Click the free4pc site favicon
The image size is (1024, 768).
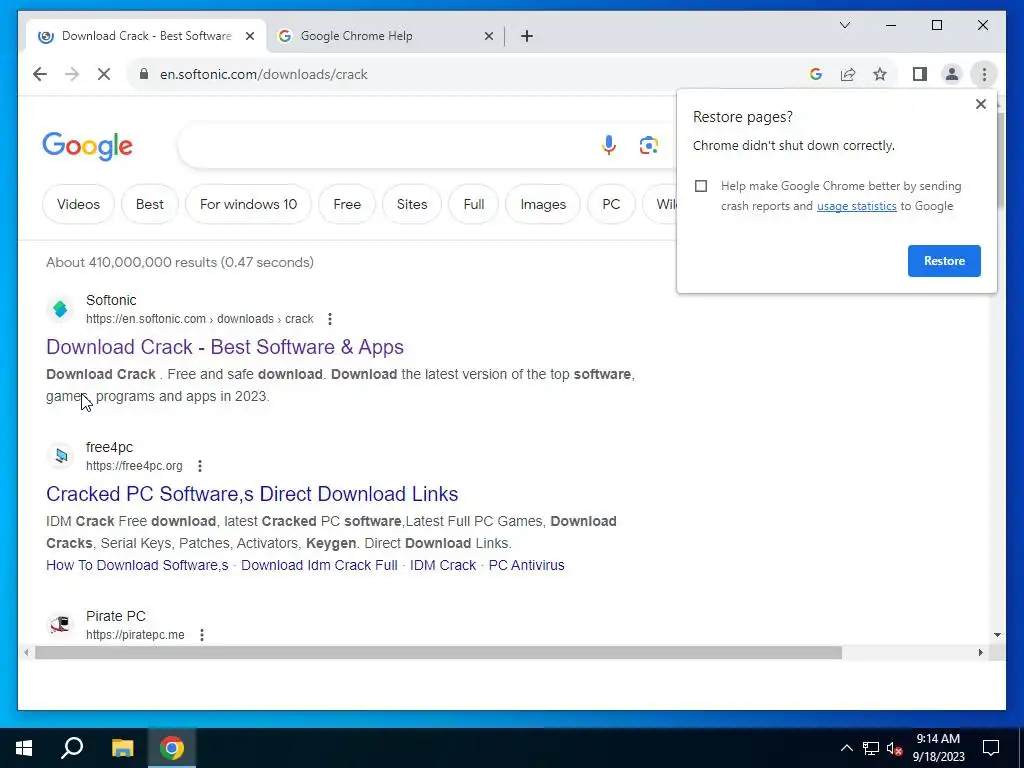click(x=60, y=456)
